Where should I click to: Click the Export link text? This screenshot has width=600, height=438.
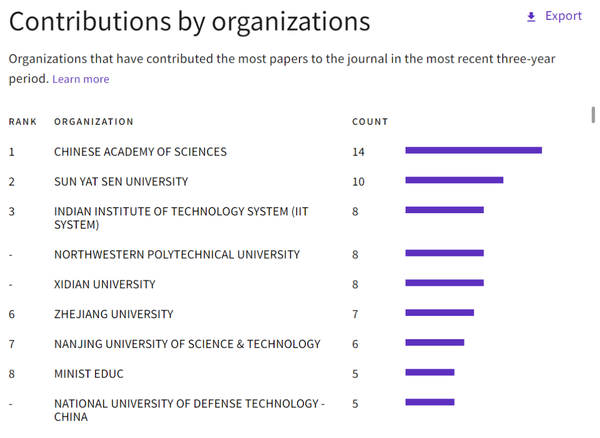coord(563,16)
